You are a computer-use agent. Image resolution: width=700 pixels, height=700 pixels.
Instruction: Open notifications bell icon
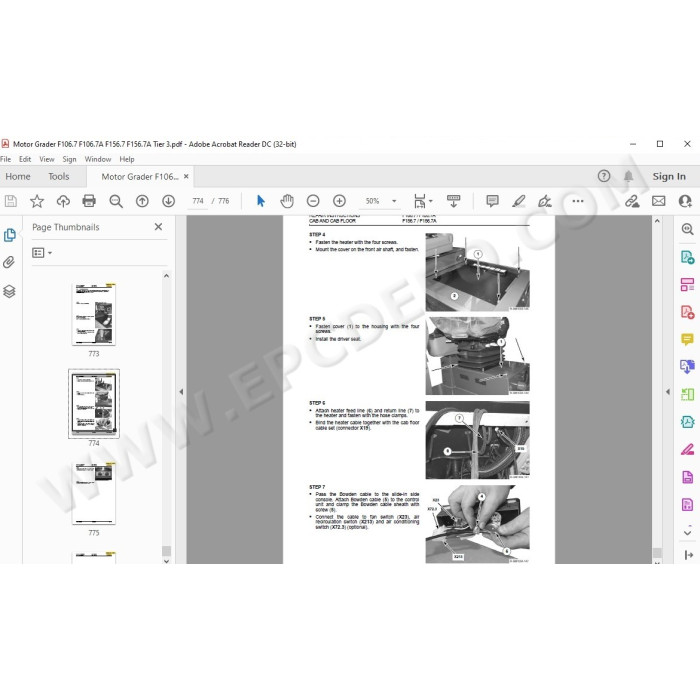[629, 176]
